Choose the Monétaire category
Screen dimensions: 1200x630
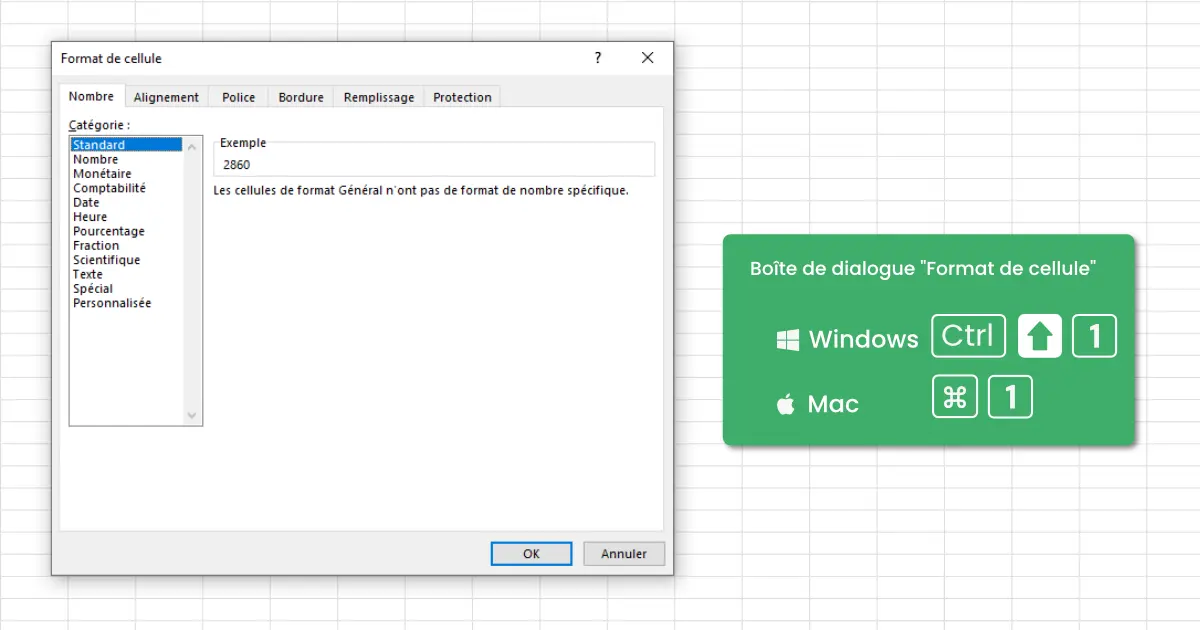tap(127, 174)
